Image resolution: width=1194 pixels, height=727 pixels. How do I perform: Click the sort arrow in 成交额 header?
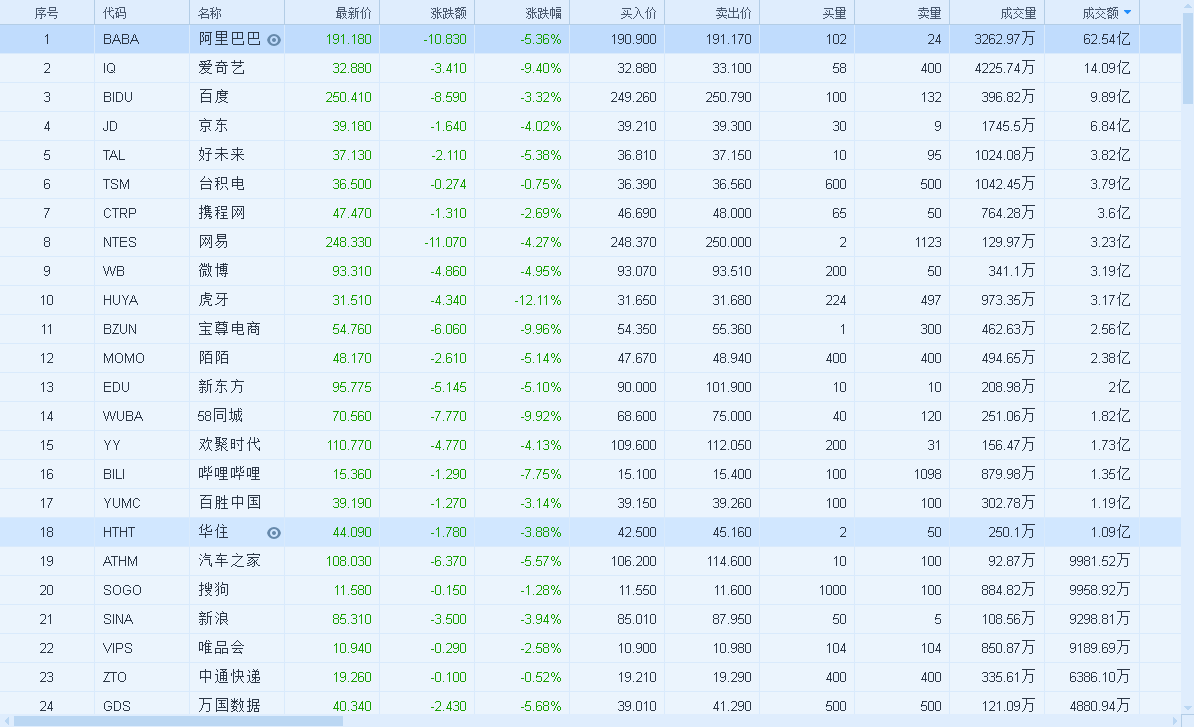1128,13
